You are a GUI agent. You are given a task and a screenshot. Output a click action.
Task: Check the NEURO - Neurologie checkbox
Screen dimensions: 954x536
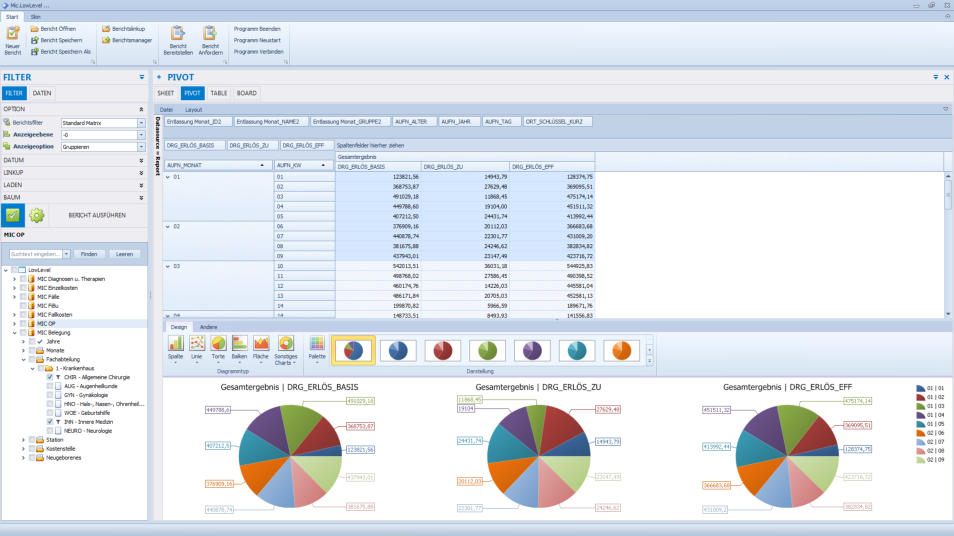pyautogui.click(x=50, y=431)
